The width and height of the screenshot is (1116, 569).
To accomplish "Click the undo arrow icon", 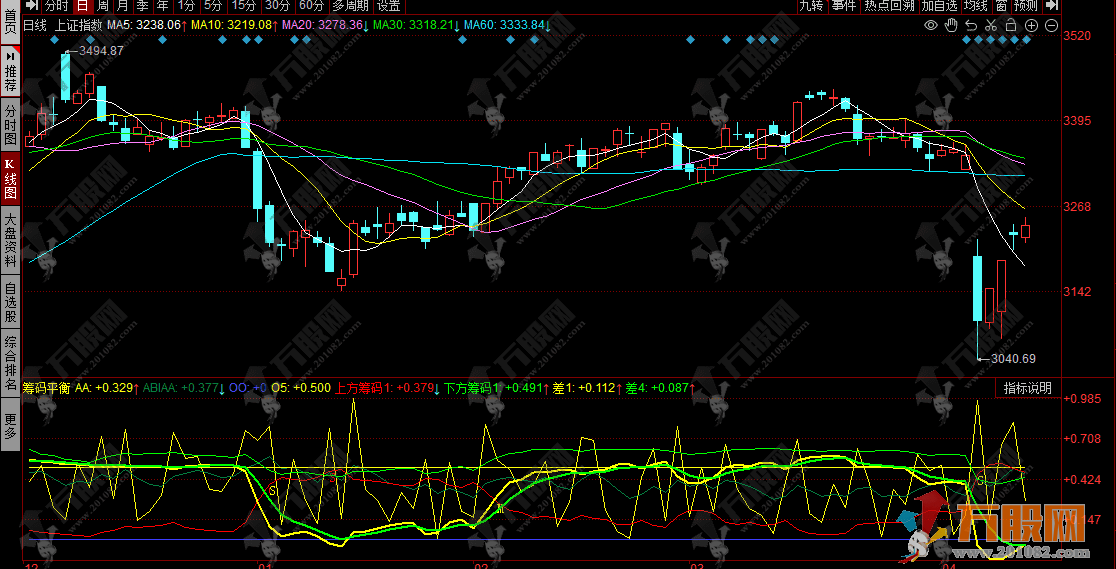I will pos(970,25).
